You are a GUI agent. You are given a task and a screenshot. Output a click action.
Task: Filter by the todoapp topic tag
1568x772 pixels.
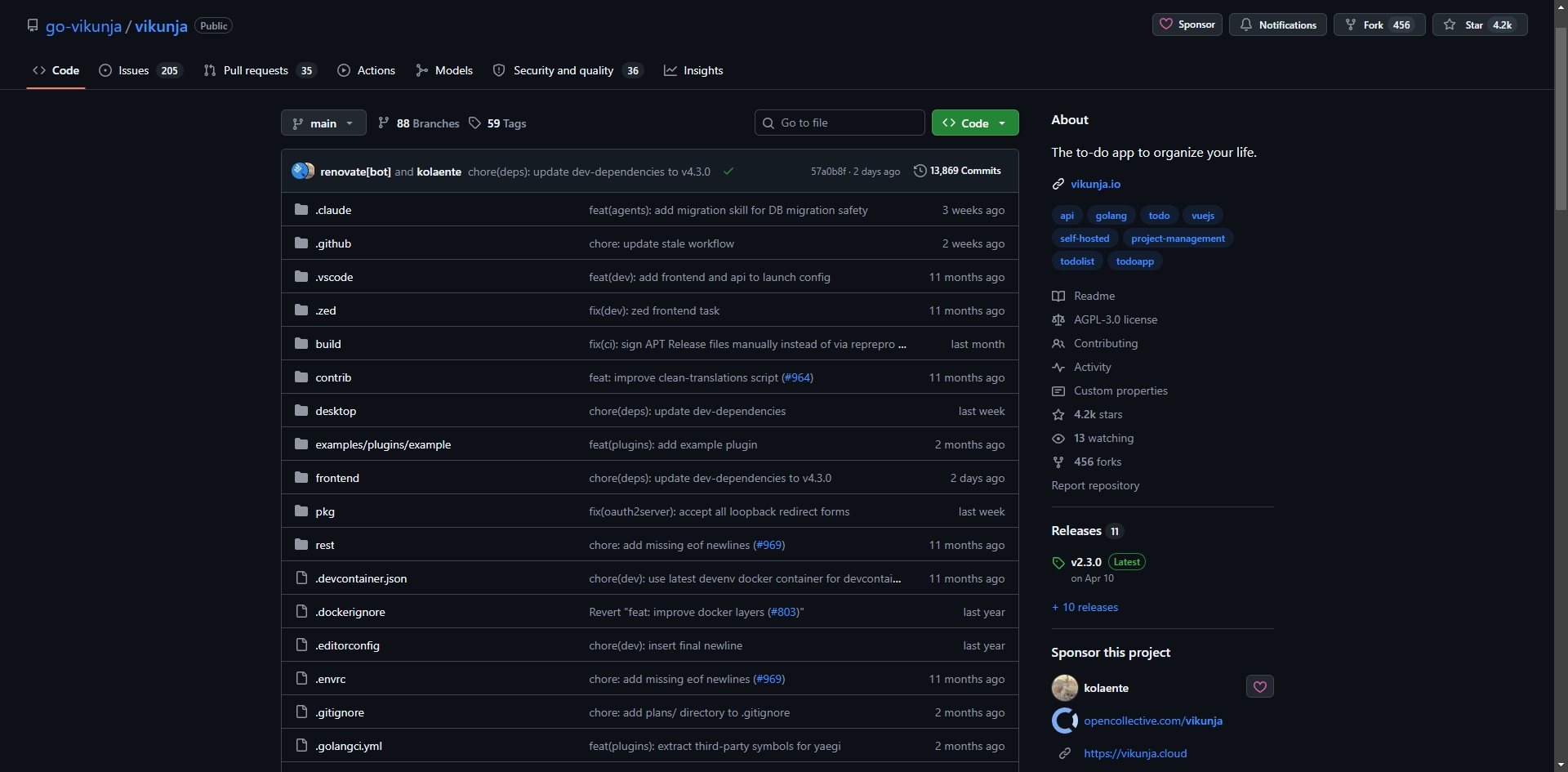(x=1135, y=261)
